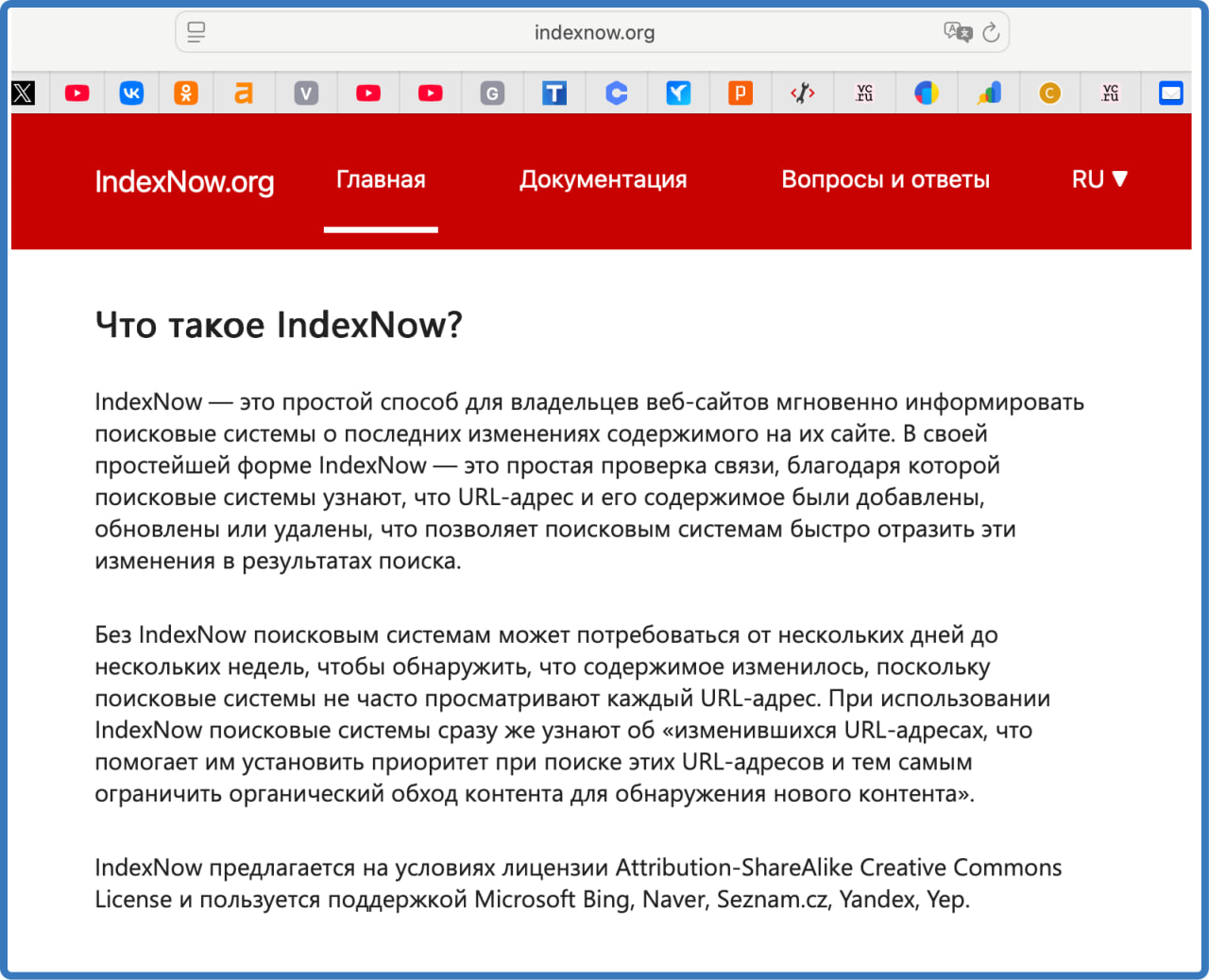Open the blue mail envelope bookmark

pyautogui.click(x=1171, y=93)
